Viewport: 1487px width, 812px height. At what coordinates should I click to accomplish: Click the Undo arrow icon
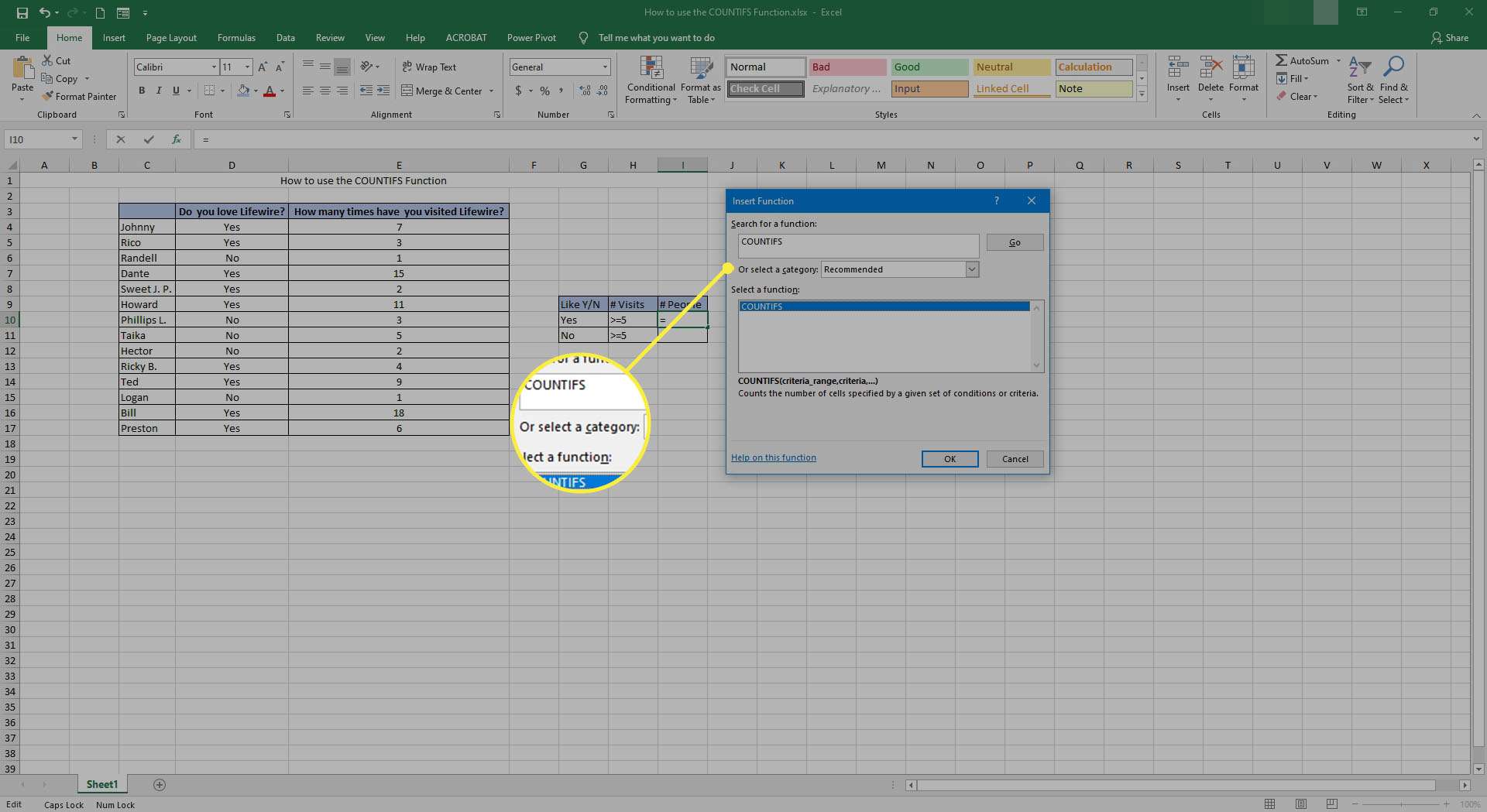click(x=44, y=12)
